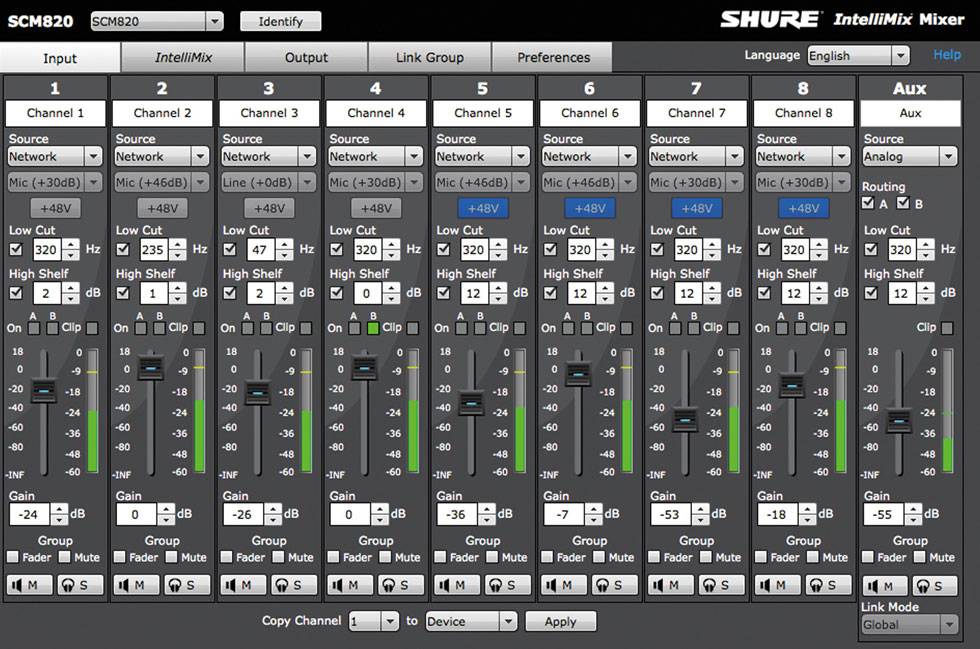Mute the Aux channel speaker button
The height and width of the screenshot is (649, 980).
[885, 586]
